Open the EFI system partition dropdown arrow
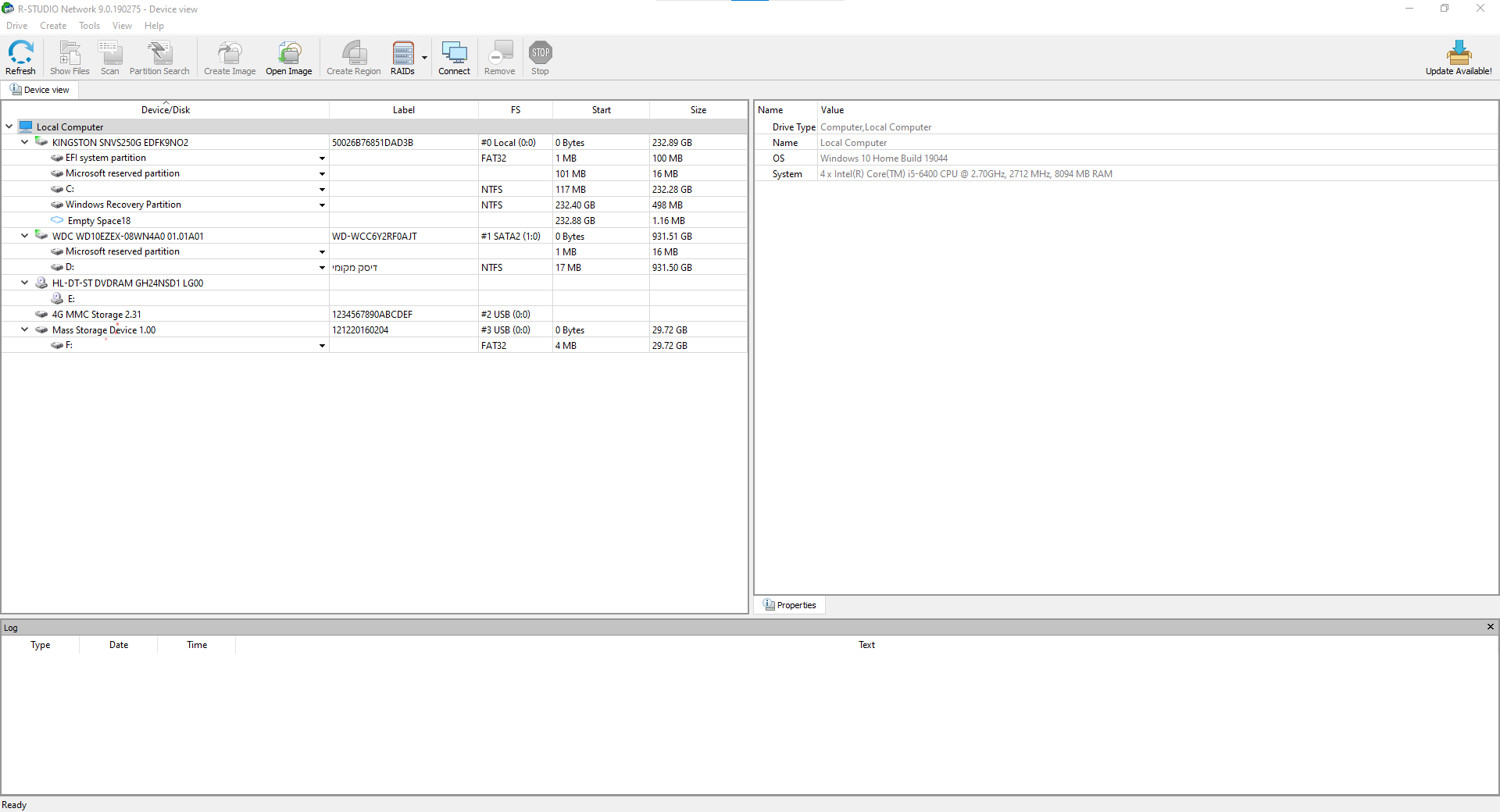 tap(322, 158)
